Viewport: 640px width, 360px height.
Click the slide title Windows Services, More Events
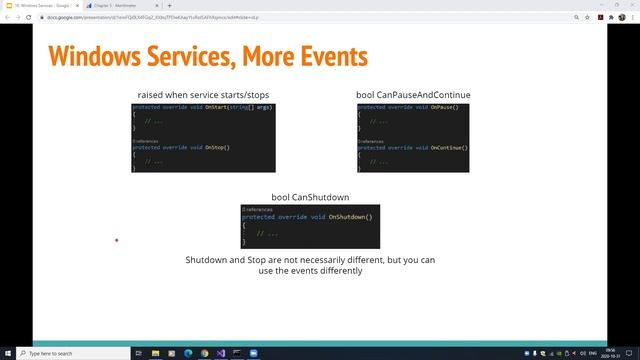click(208, 56)
